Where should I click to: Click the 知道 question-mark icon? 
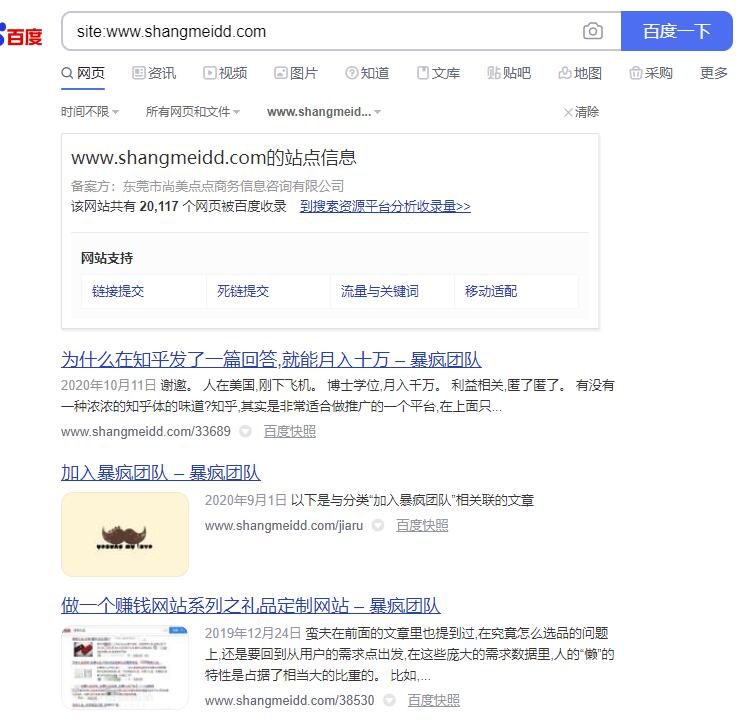[352, 73]
